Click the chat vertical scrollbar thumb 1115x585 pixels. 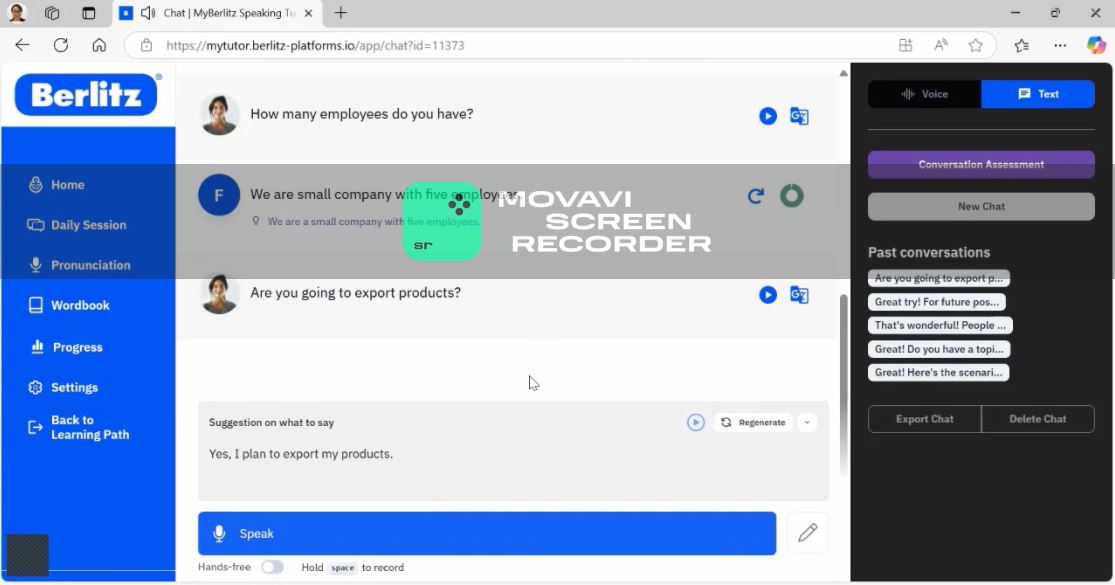click(x=844, y=384)
